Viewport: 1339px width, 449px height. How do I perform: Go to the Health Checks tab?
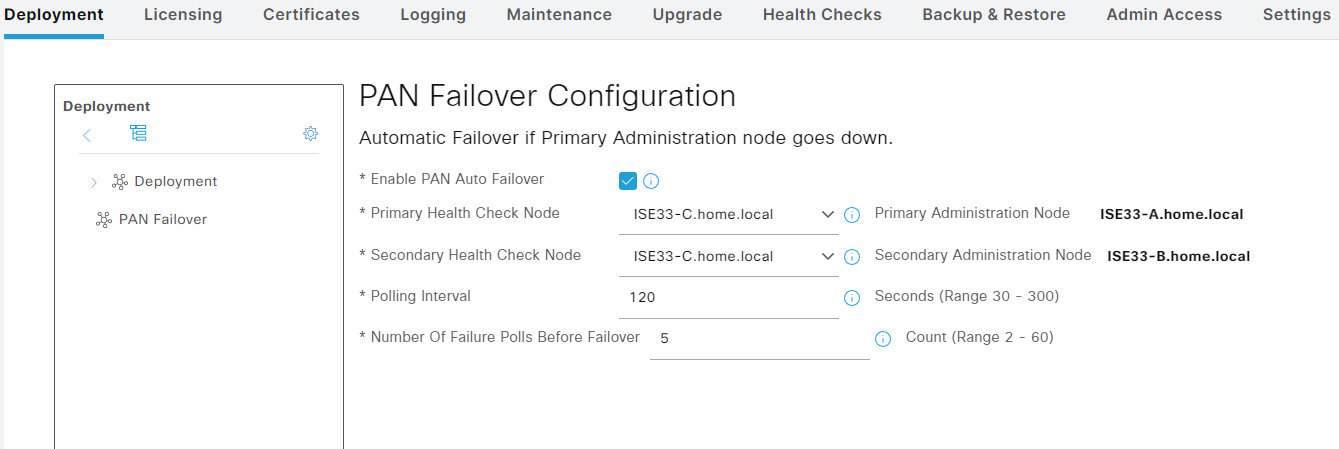[x=822, y=15]
